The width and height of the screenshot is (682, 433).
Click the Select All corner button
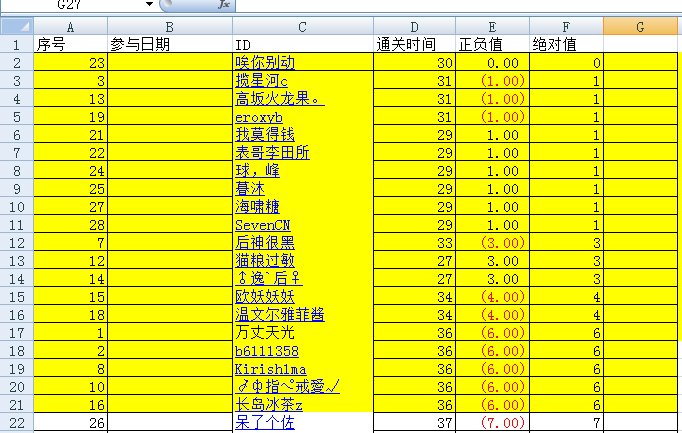pyautogui.click(x=17, y=27)
